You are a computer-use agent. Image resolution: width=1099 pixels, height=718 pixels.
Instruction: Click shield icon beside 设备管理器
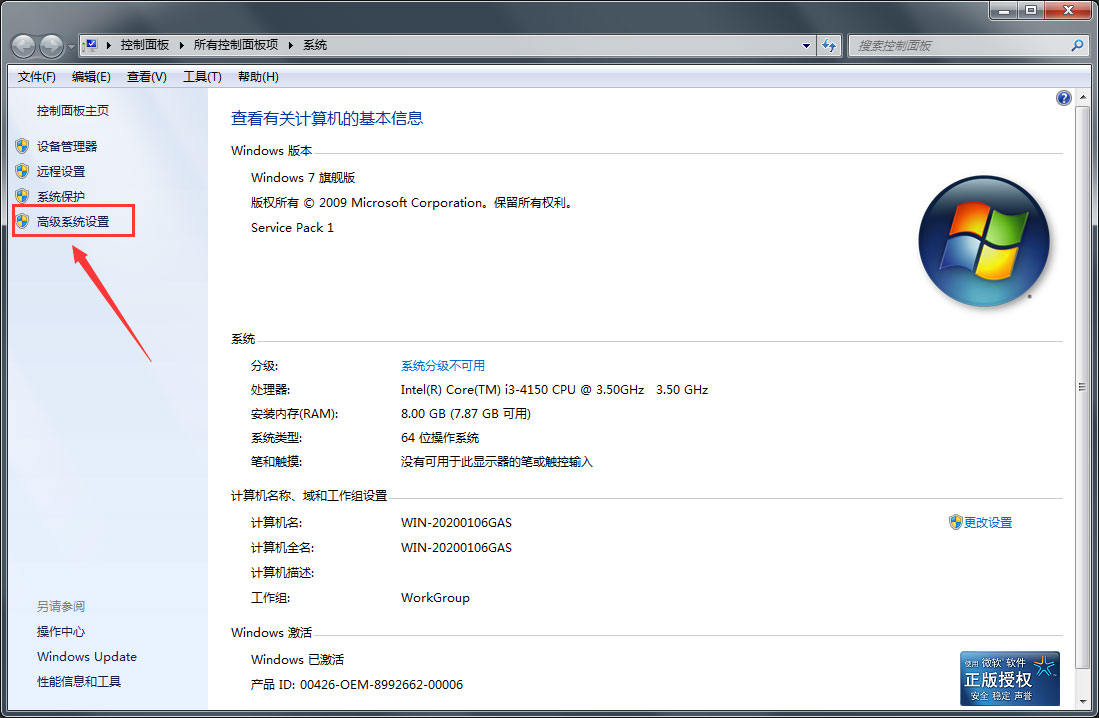point(22,146)
